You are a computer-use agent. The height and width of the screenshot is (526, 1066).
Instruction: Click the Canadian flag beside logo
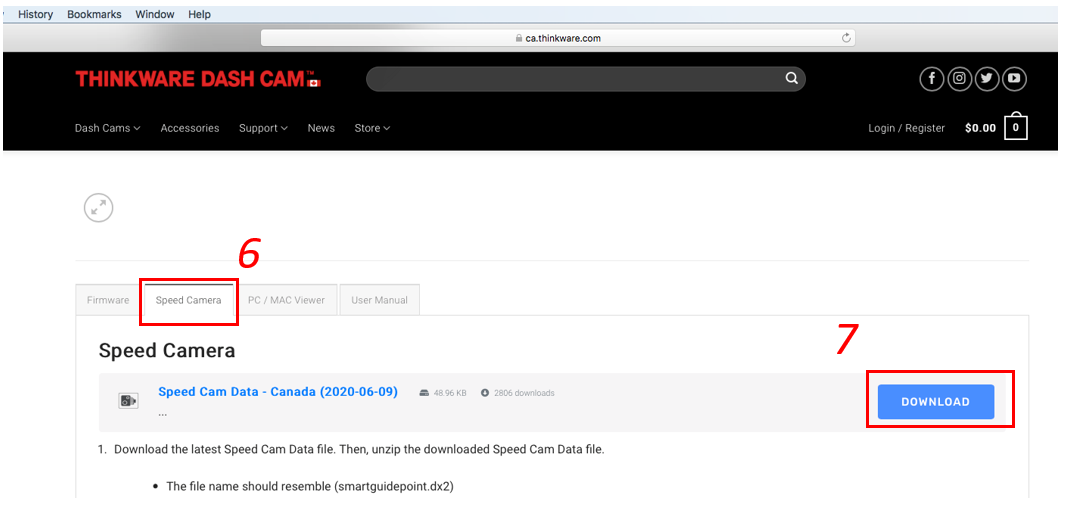click(x=314, y=84)
